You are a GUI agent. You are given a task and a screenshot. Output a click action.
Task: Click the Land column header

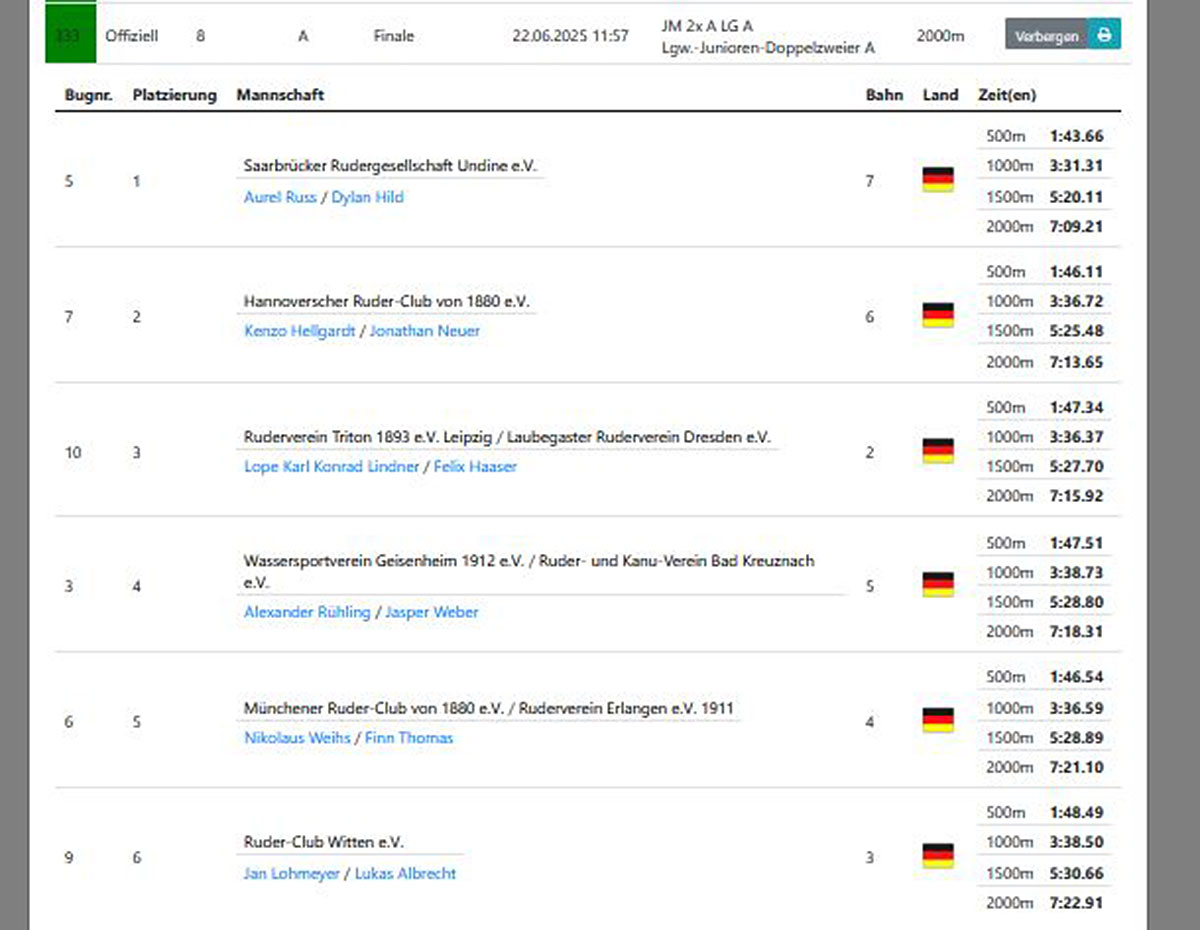coord(940,95)
